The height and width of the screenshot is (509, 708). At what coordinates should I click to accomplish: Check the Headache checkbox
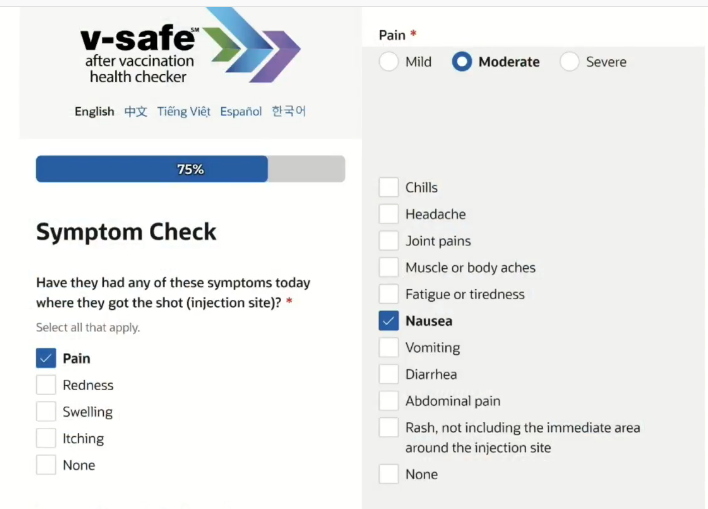[x=389, y=214]
